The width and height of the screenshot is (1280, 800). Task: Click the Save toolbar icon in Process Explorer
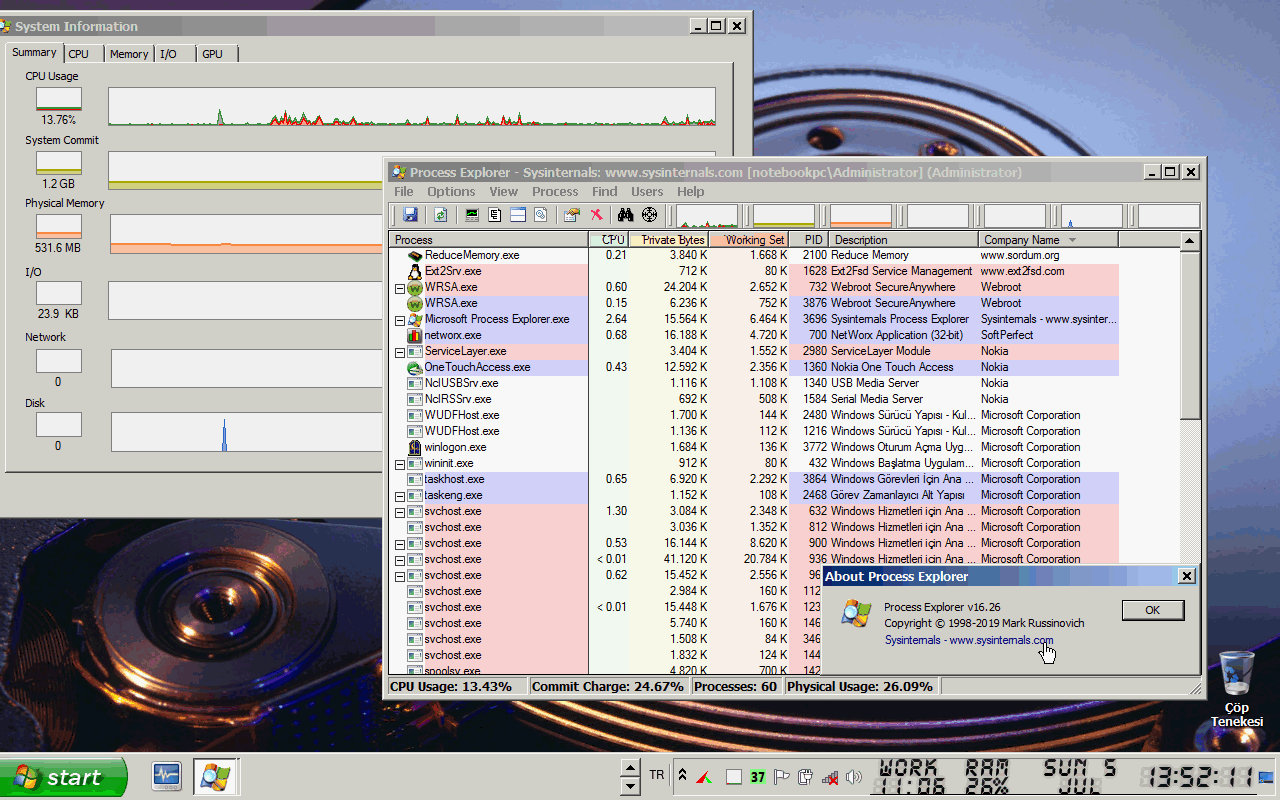(x=410, y=215)
